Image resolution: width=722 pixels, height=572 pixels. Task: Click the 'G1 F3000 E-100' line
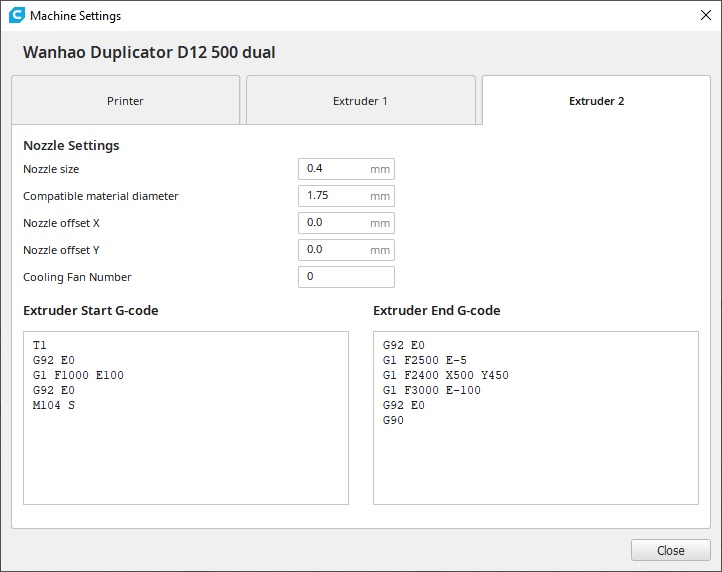click(431, 390)
